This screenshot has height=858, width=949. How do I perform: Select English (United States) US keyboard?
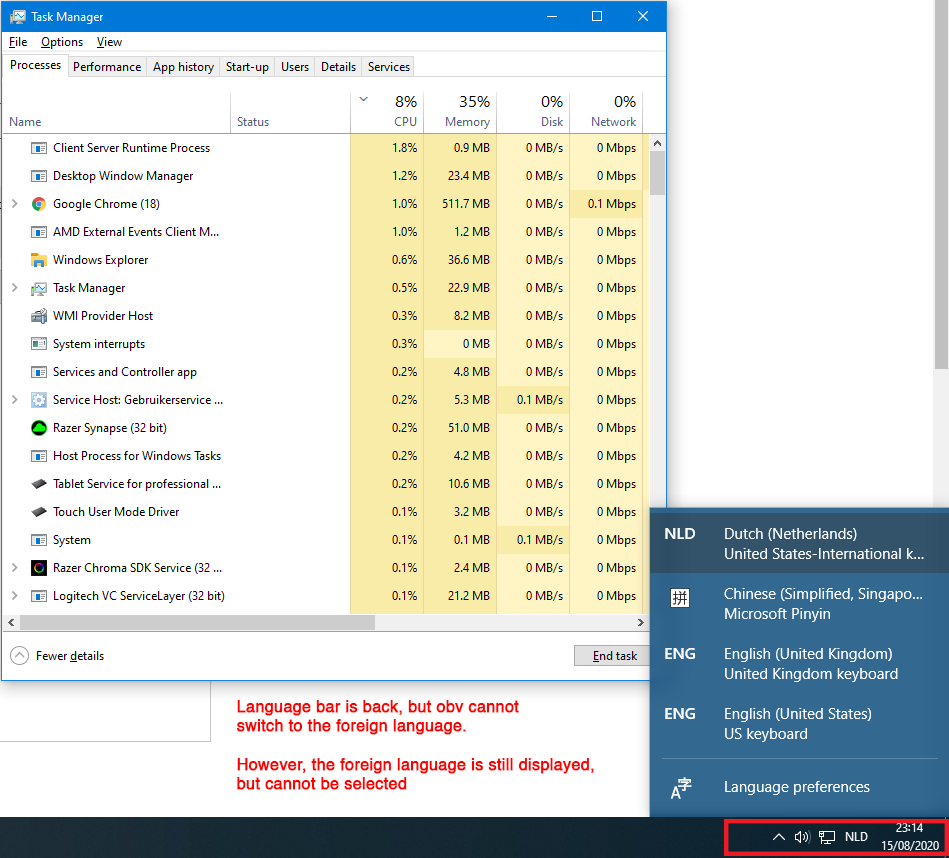tap(799, 724)
